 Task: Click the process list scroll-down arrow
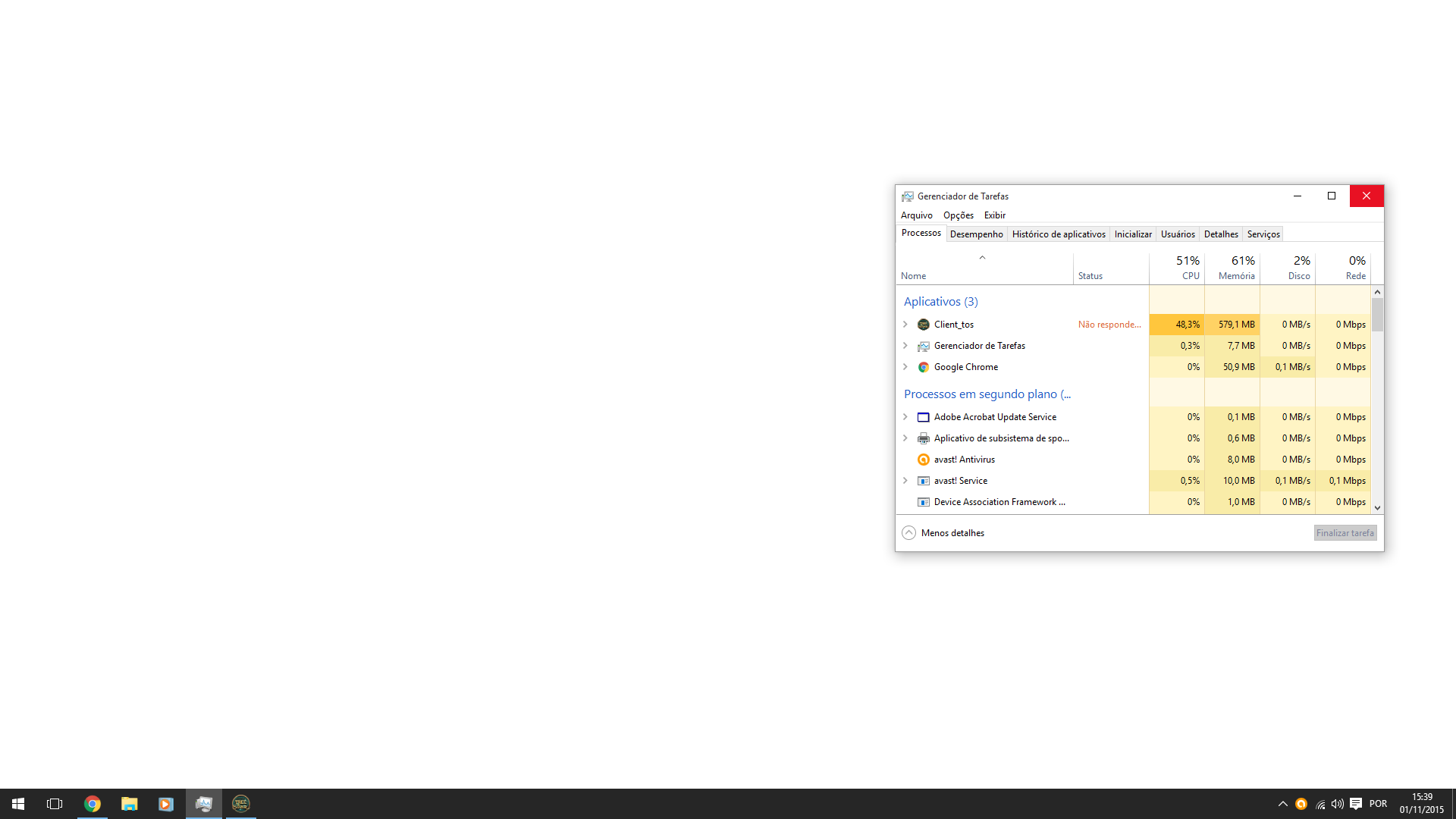coord(1377,508)
